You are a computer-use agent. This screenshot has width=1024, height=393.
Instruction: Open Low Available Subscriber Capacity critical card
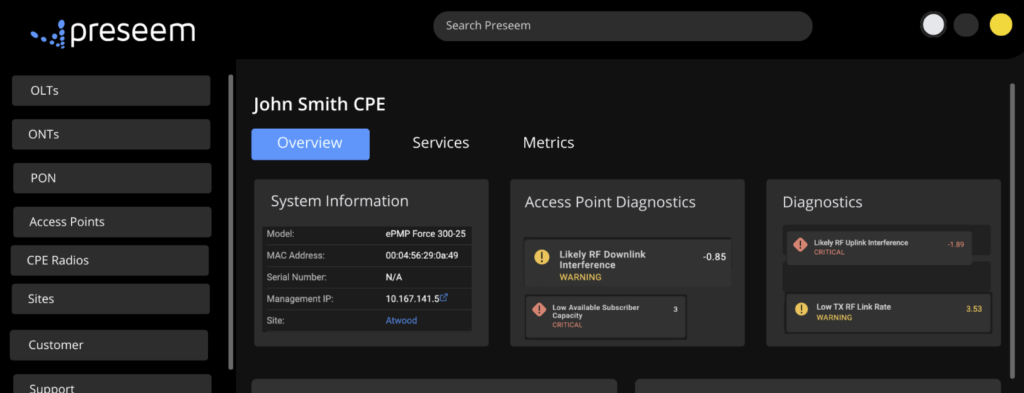click(605, 317)
